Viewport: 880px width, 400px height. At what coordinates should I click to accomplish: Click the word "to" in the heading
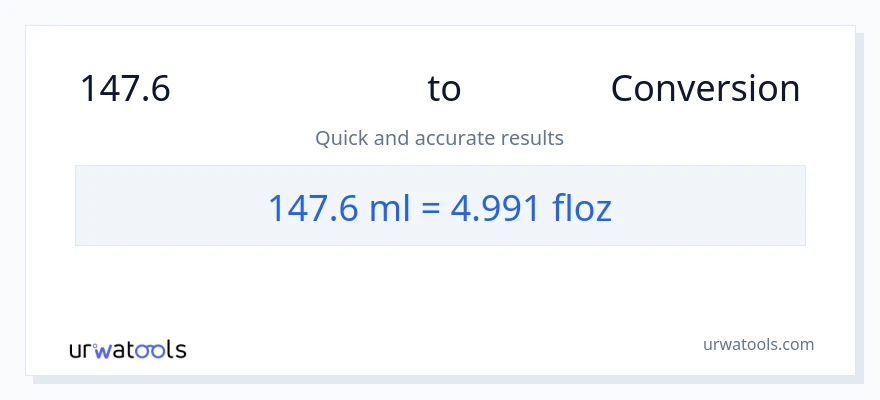(x=444, y=89)
